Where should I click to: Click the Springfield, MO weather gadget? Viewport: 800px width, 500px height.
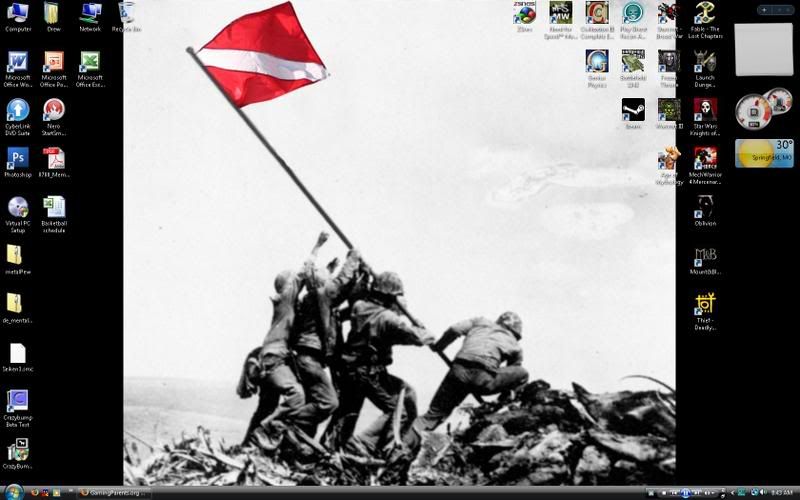pos(764,153)
